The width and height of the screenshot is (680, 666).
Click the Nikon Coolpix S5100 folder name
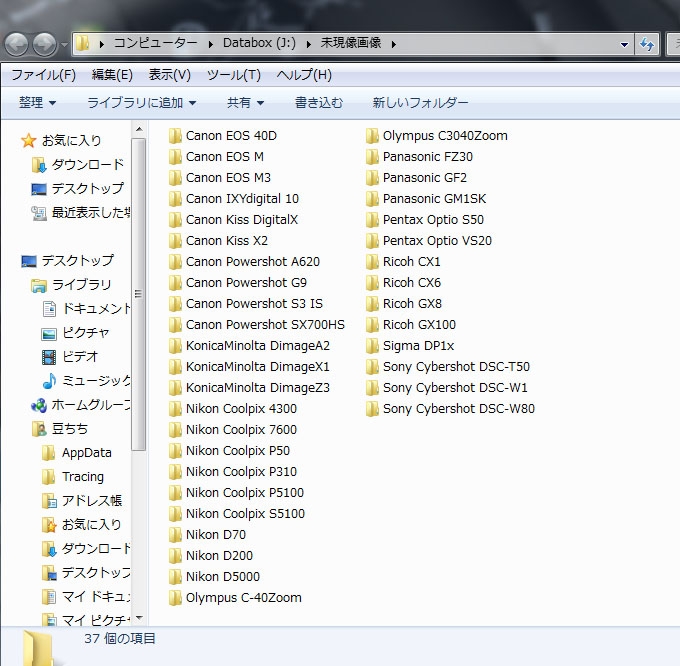pos(245,514)
